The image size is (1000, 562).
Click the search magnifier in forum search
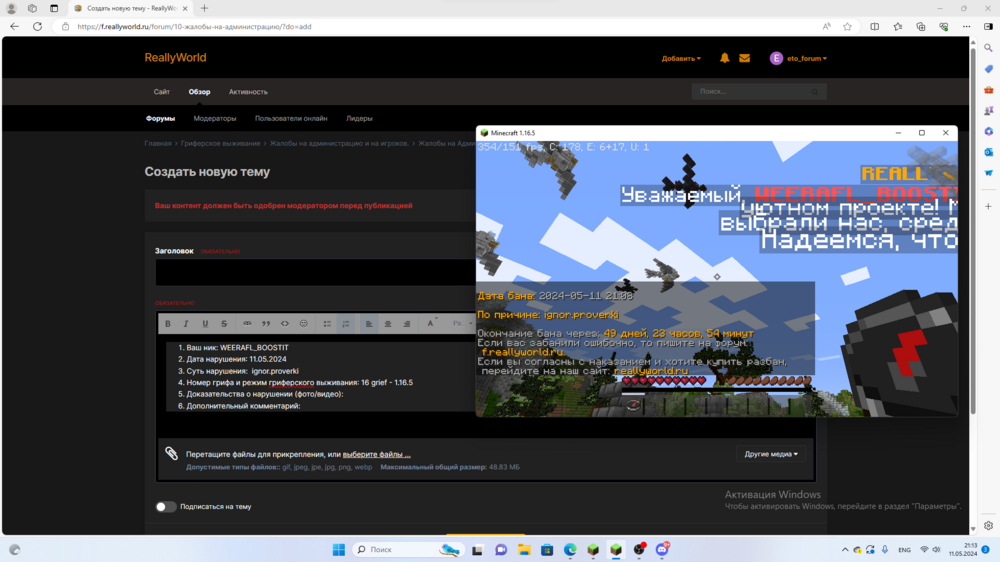814,92
